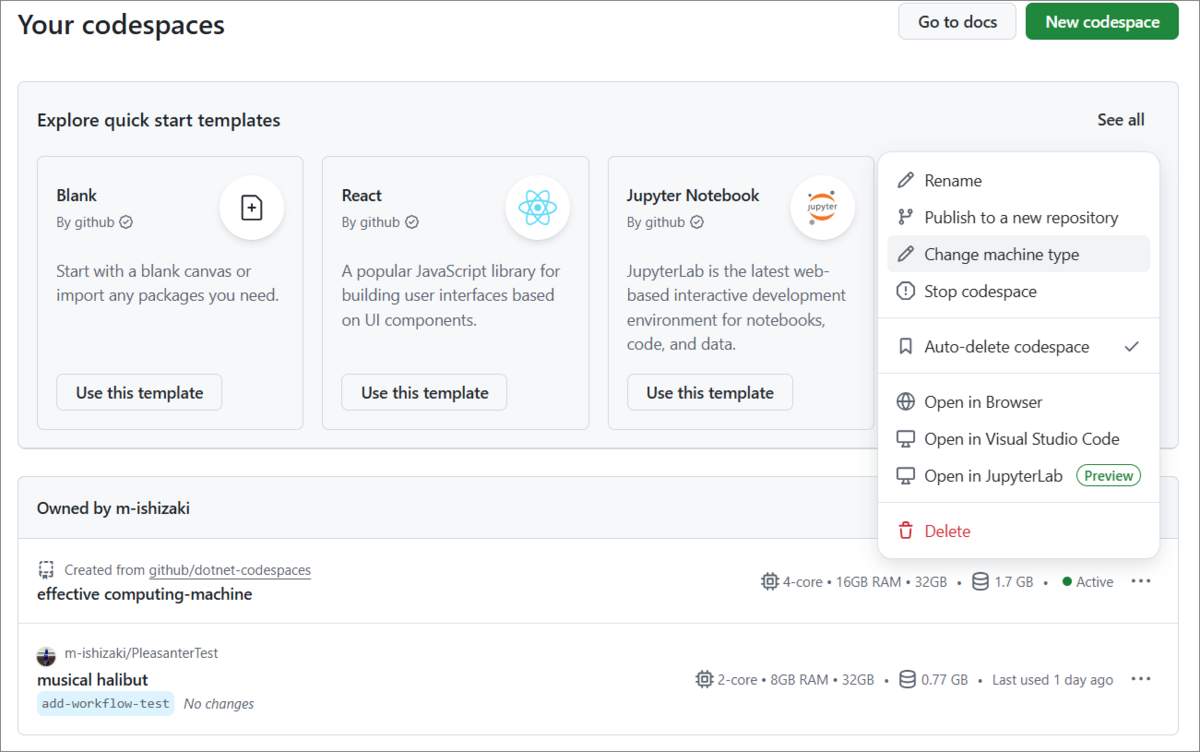
Task: Click the Last used 1 day ago text
Action: (x=1052, y=680)
